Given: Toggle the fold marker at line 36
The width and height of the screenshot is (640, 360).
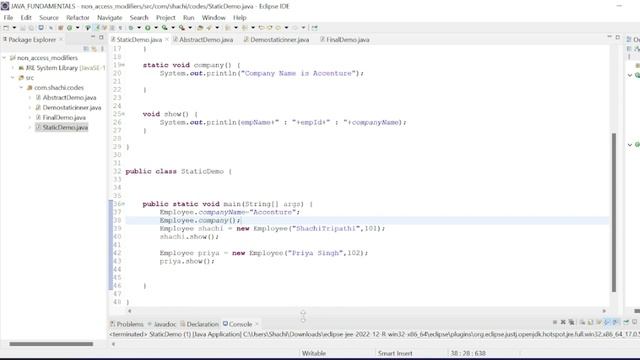Looking at the screenshot, I should [123, 204].
